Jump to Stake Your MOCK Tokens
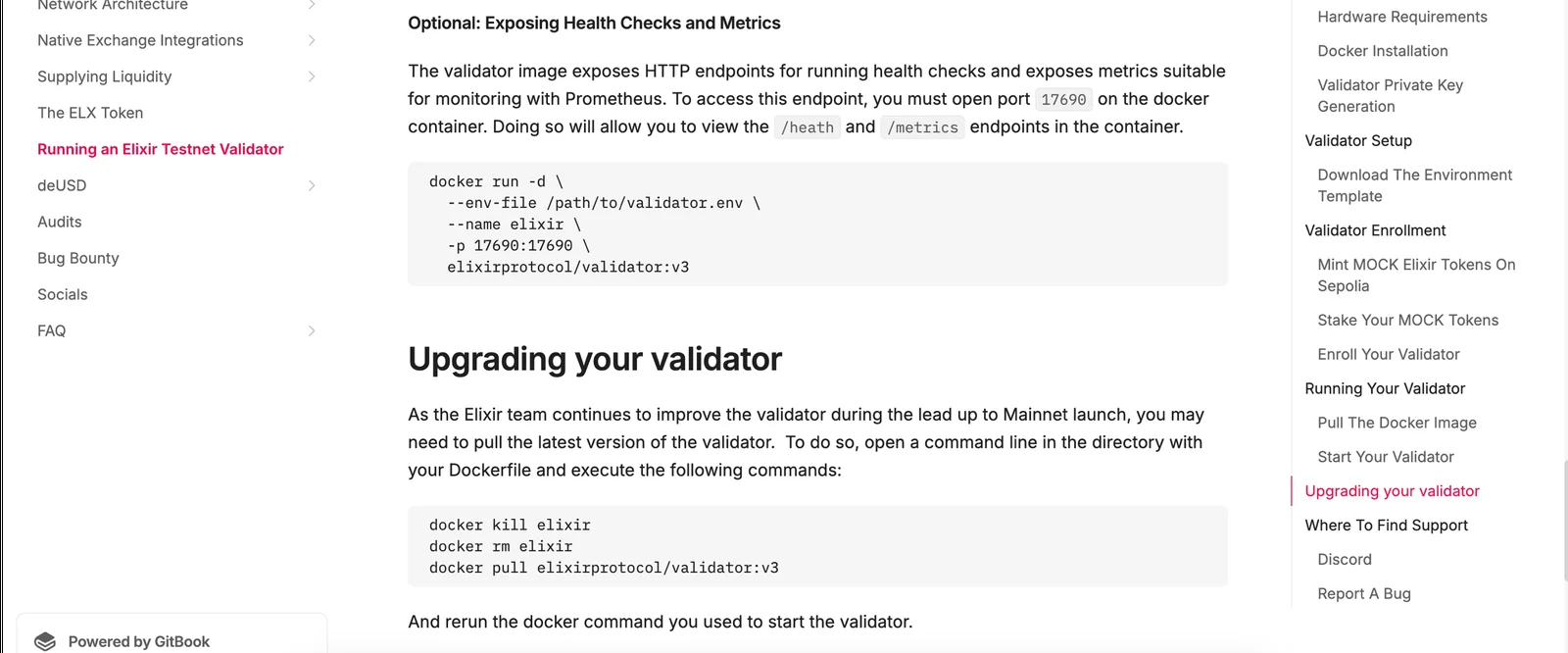The width and height of the screenshot is (1568, 653). (1408, 320)
